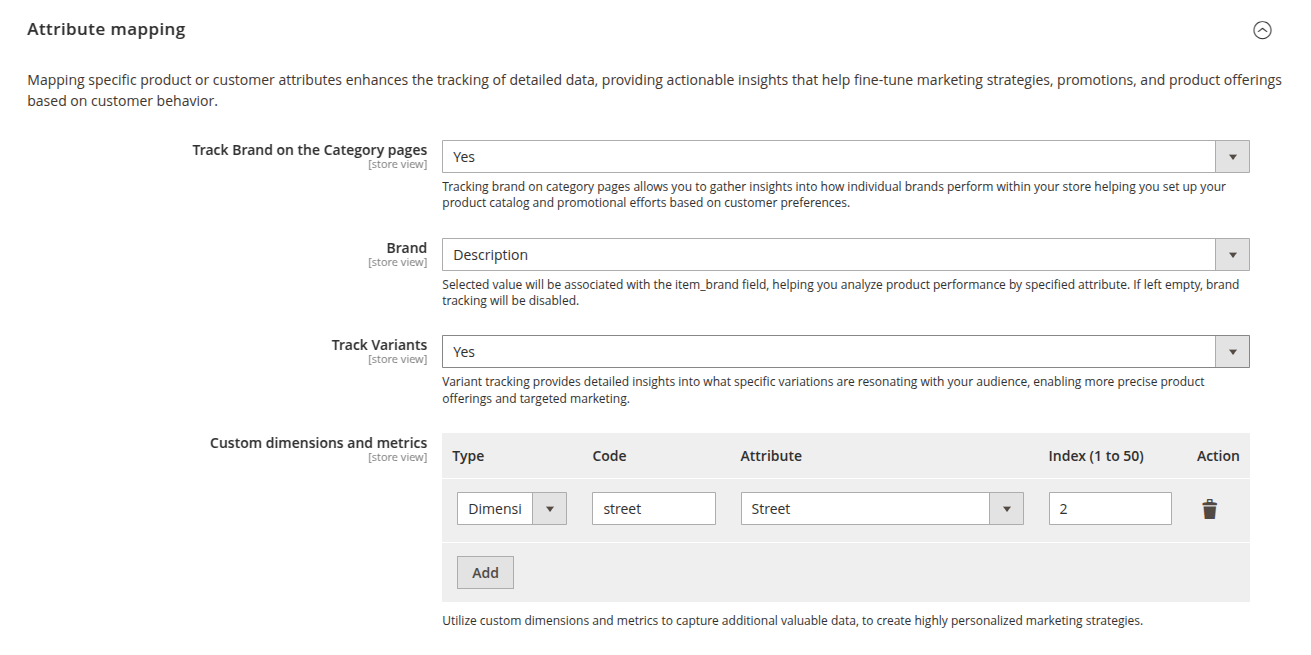Click the Add button to create a new row
The height and width of the screenshot is (655, 1311).
(485, 572)
